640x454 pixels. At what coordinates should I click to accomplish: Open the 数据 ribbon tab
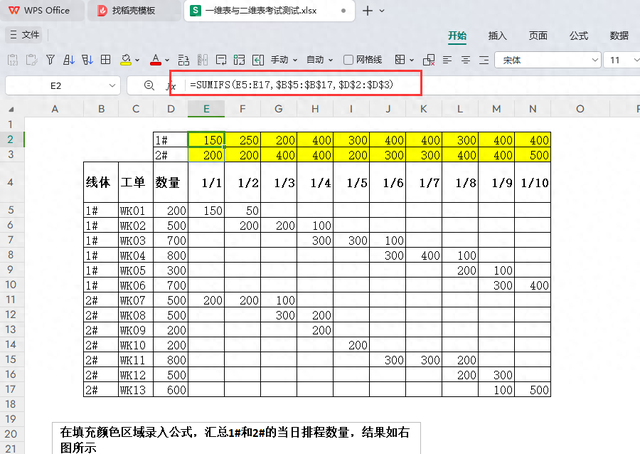[619, 36]
